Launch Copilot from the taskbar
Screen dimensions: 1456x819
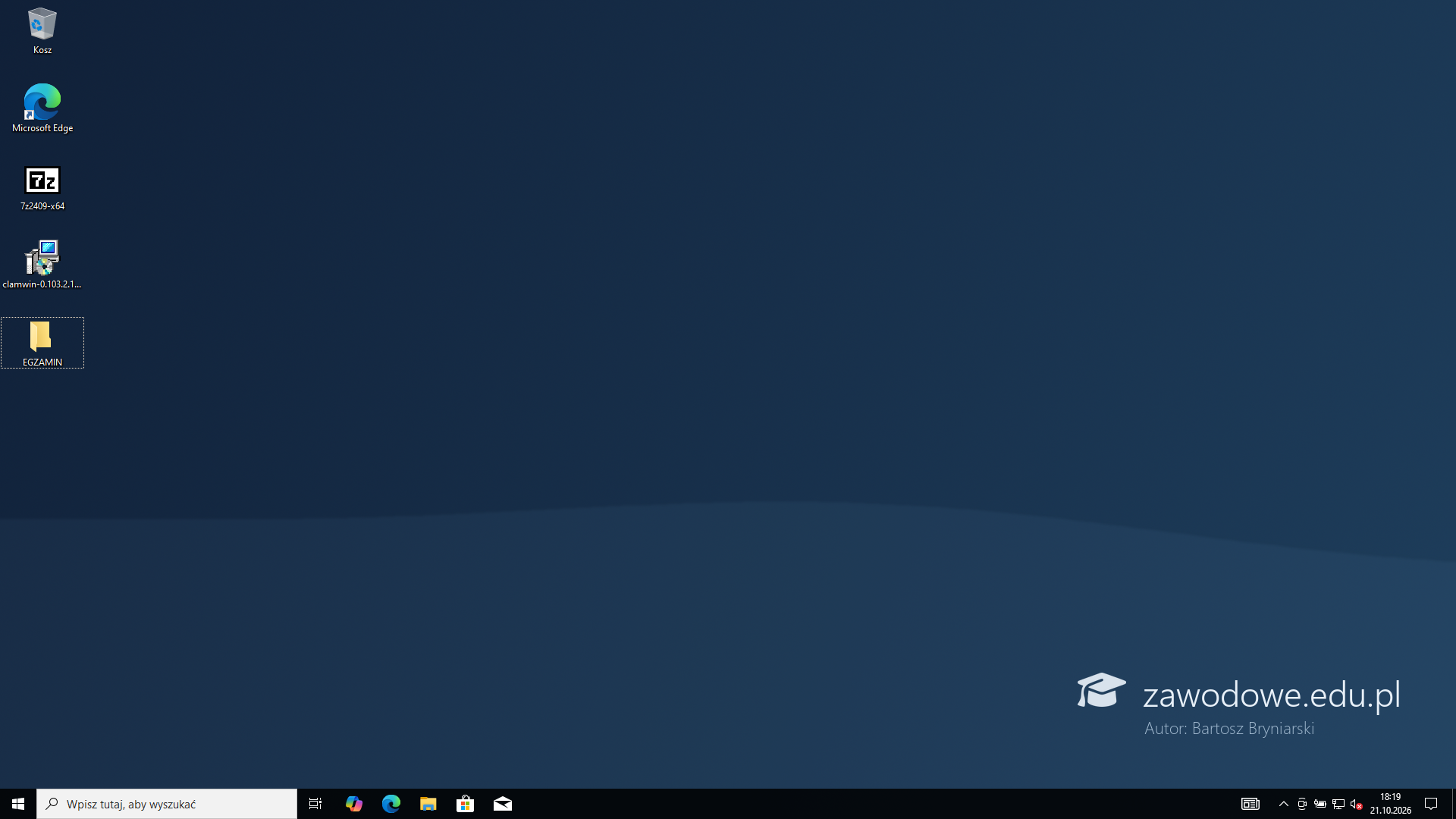click(353, 804)
